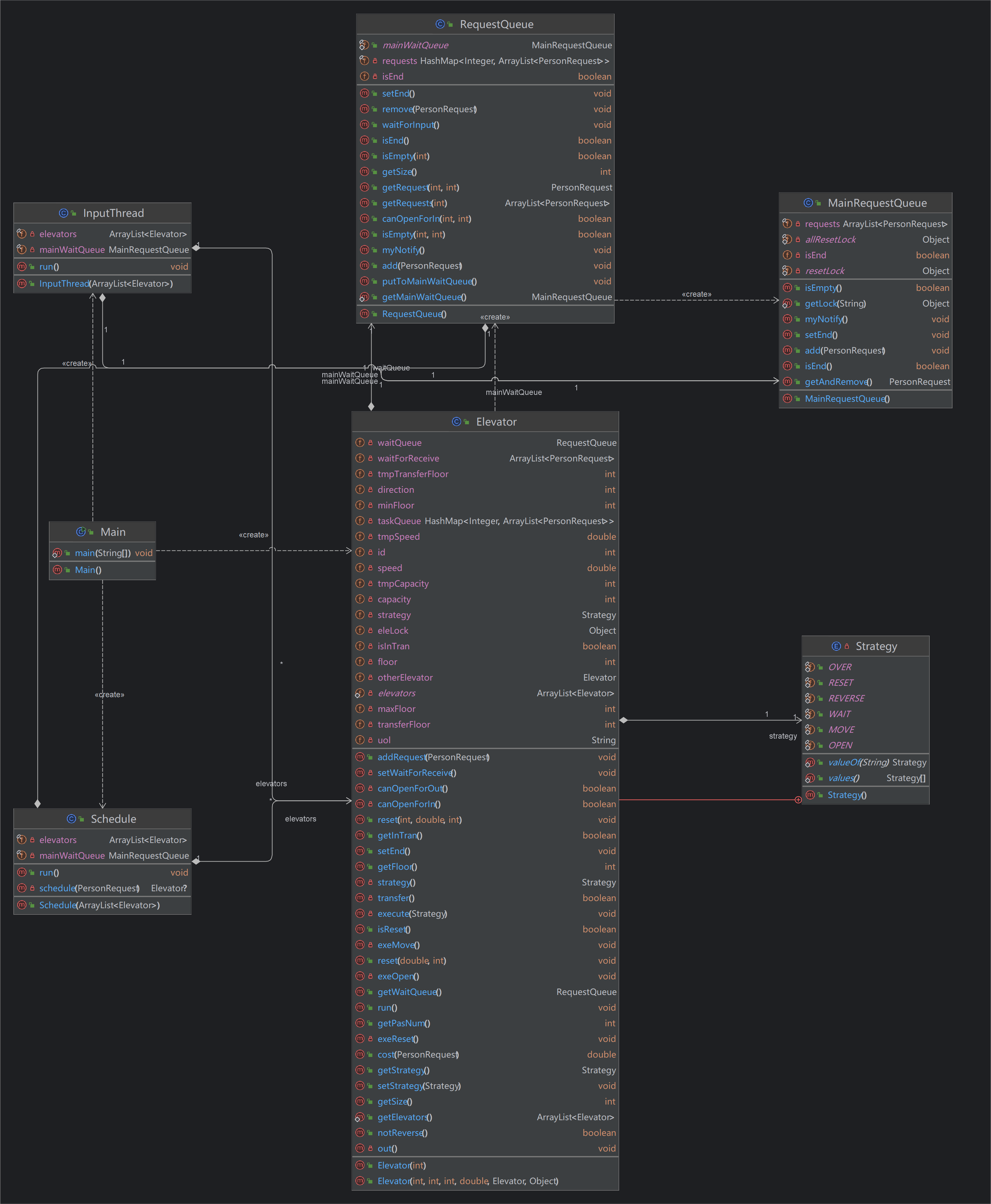Click the main(String[]) method in Main

pyautogui.click(x=102, y=553)
